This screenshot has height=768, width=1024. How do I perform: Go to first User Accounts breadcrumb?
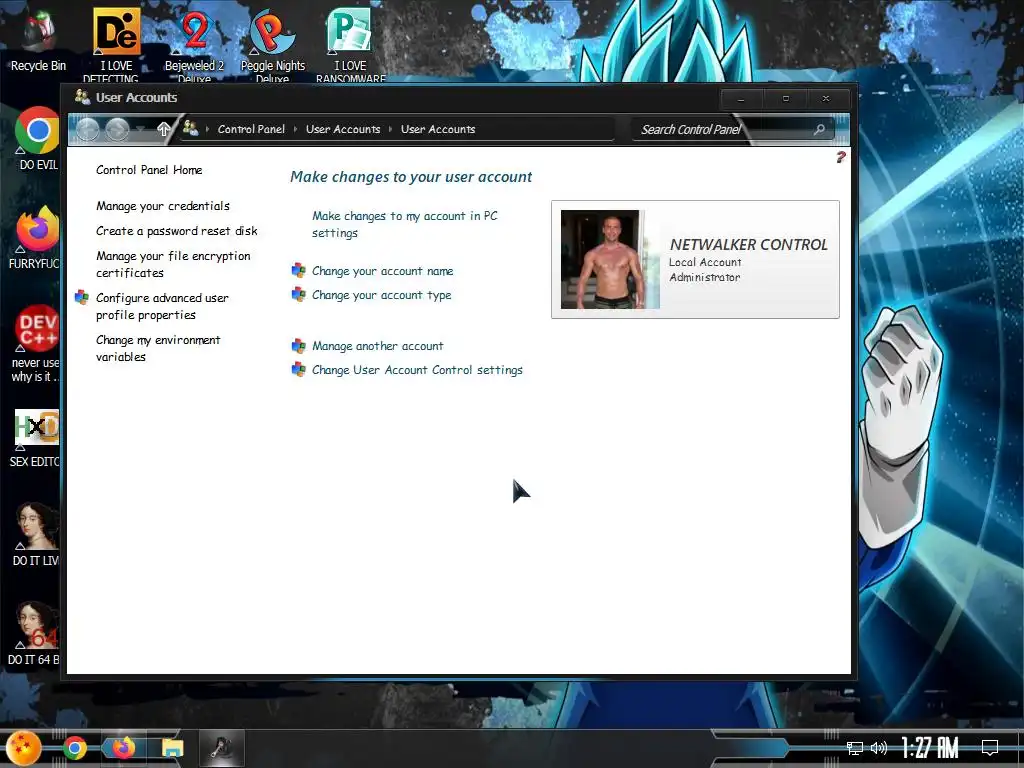click(343, 129)
